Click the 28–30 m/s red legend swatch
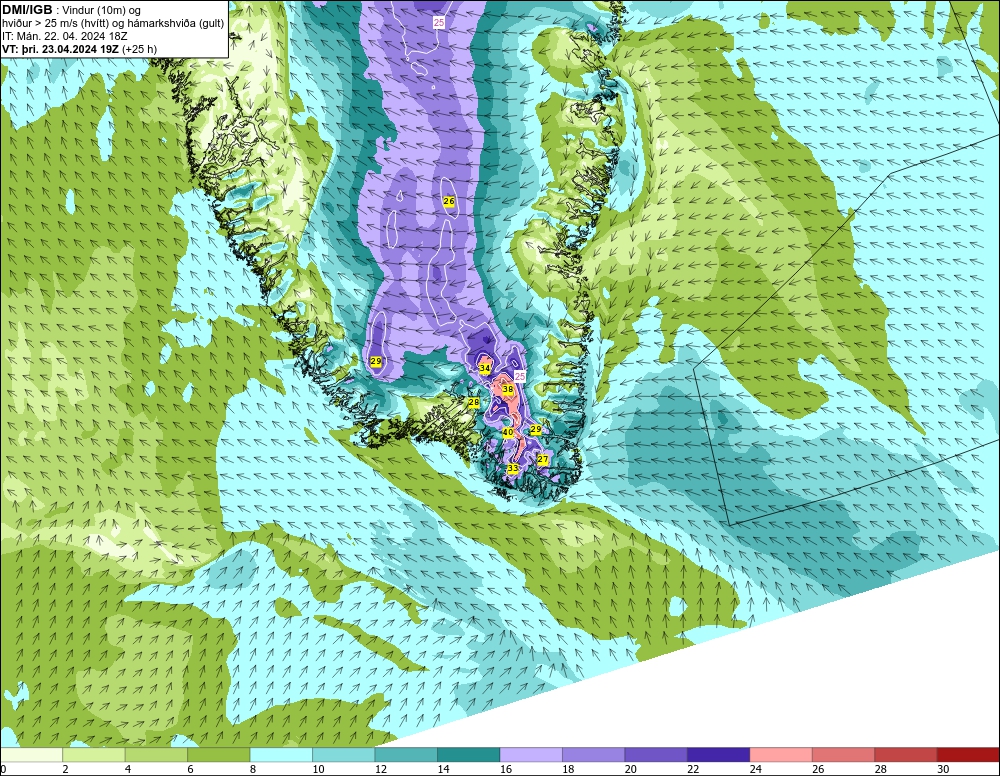Image resolution: width=1000 pixels, height=776 pixels. pyautogui.click(x=906, y=755)
